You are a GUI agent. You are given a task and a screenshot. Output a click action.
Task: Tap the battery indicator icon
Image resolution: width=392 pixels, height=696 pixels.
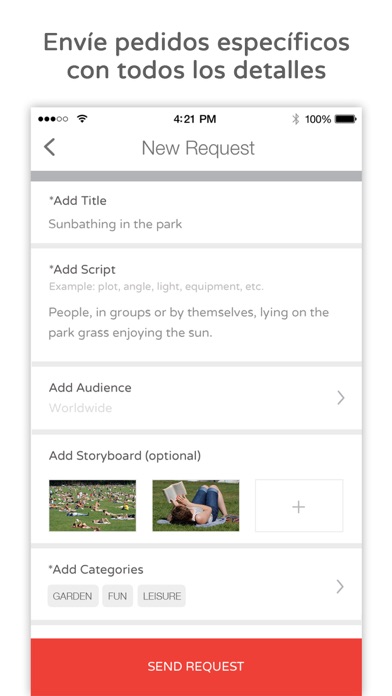[x=345, y=119]
